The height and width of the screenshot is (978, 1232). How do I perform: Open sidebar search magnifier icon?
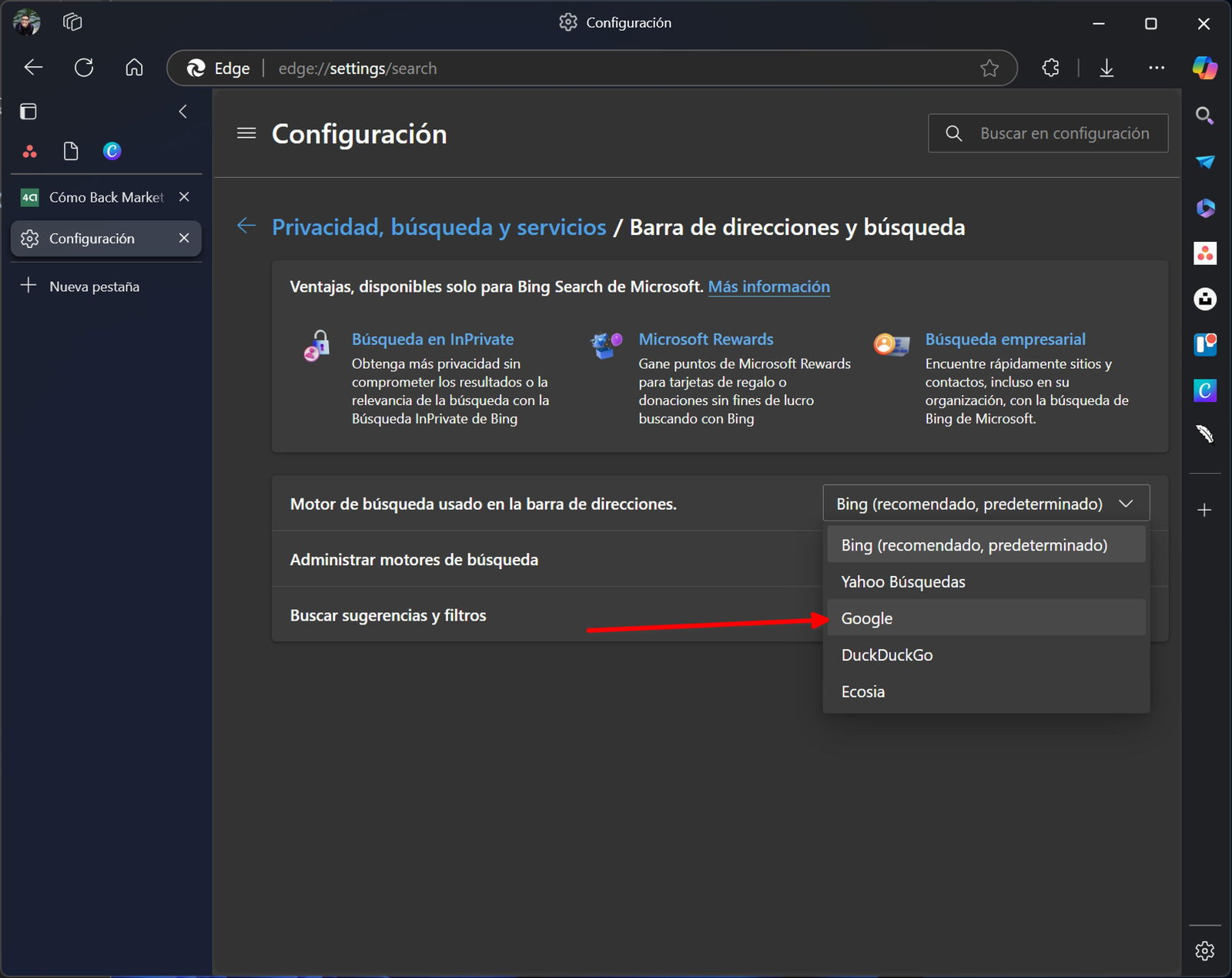[1205, 116]
